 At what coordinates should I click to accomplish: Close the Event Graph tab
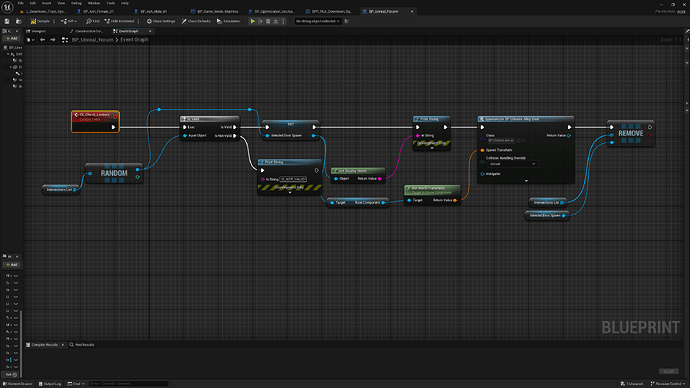tap(150, 31)
